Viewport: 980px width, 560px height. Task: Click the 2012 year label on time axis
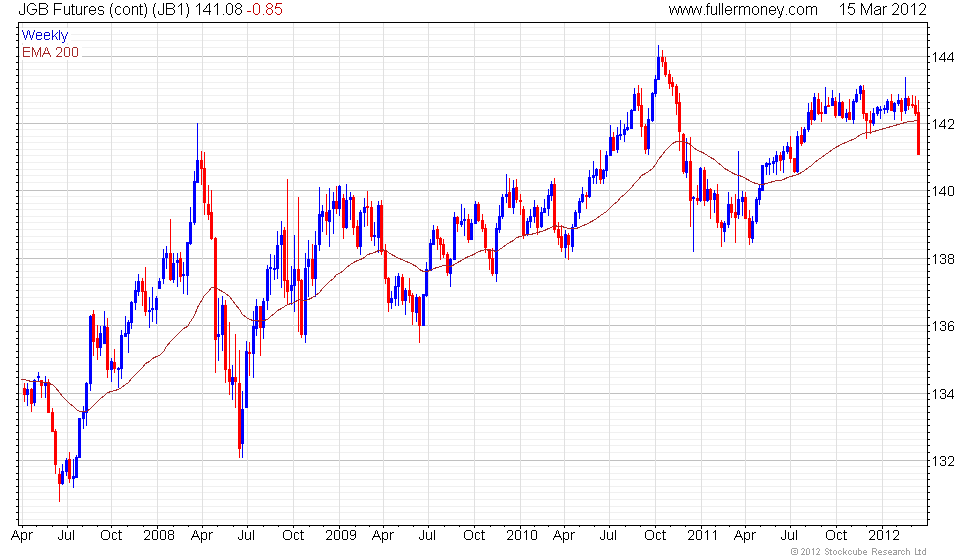point(884,536)
